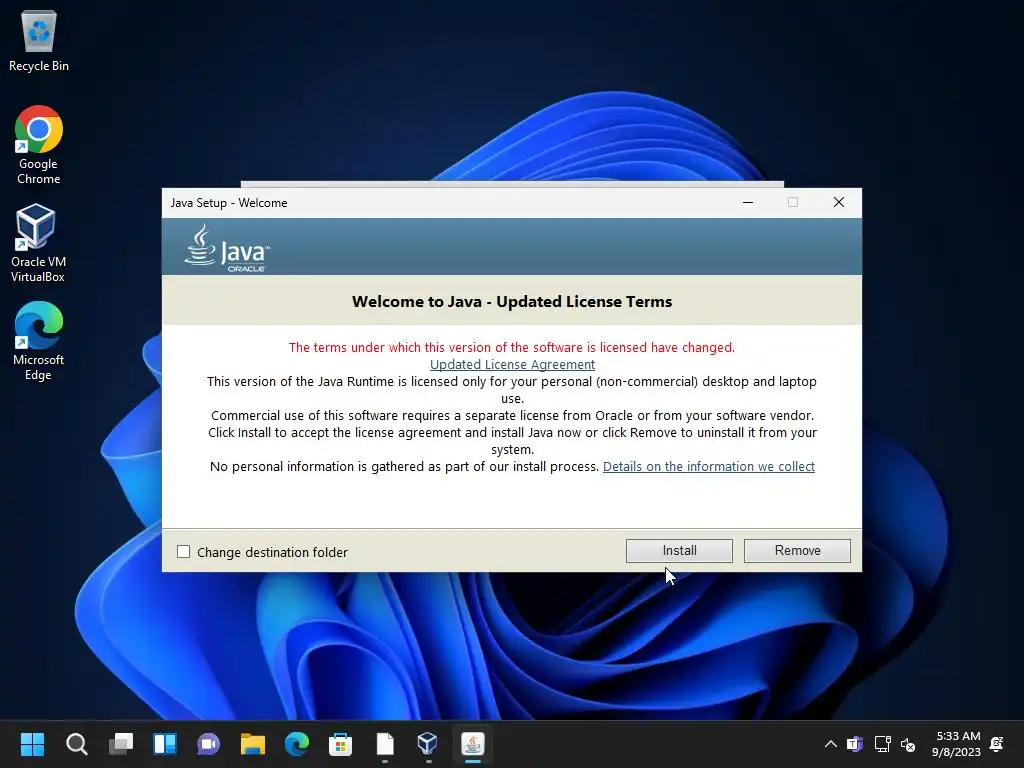Launch Microsoft Edge from the taskbar

tap(296, 744)
